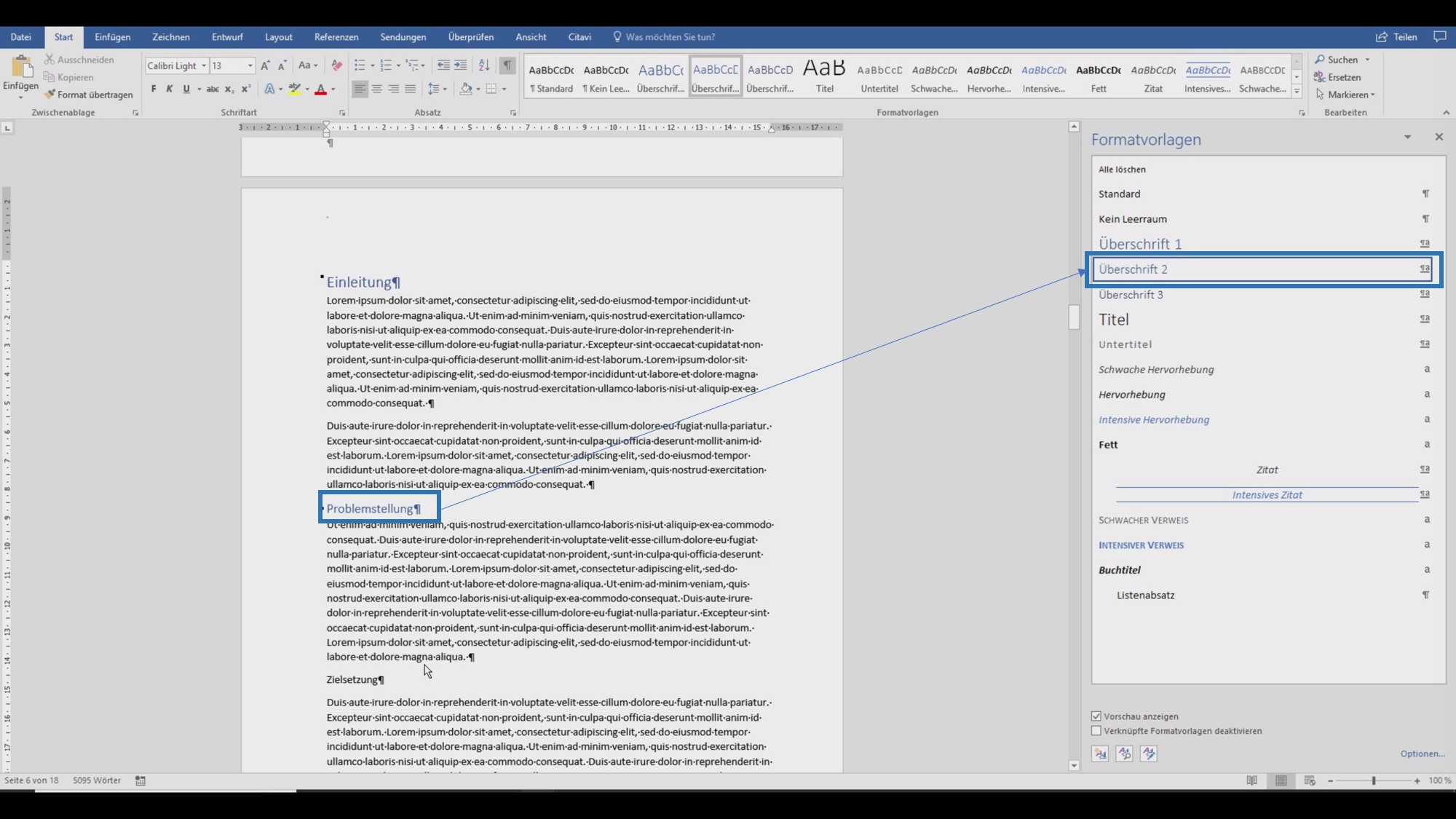The width and height of the screenshot is (1456, 819).
Task: Click the Einfügen paste icon
Action: click(x=22, y=68)
